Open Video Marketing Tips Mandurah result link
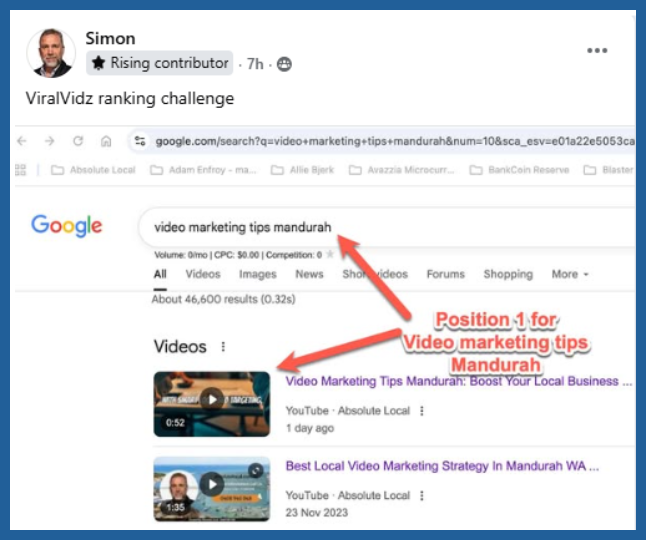Image resolution: width=646 pixels, height=540 pixels. click(458, 381)
